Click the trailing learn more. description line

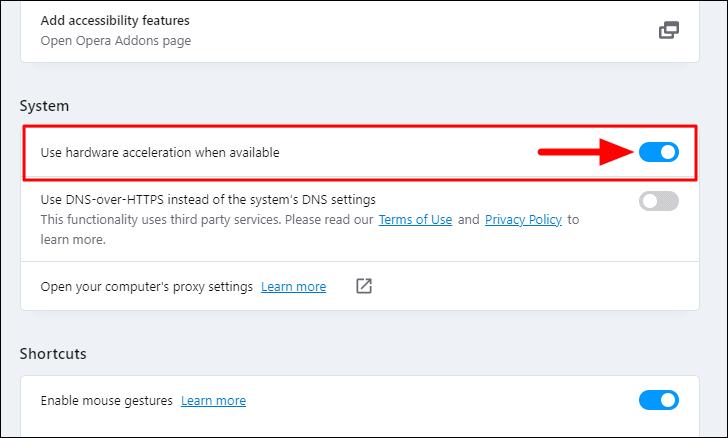click(x=73, y=240)
